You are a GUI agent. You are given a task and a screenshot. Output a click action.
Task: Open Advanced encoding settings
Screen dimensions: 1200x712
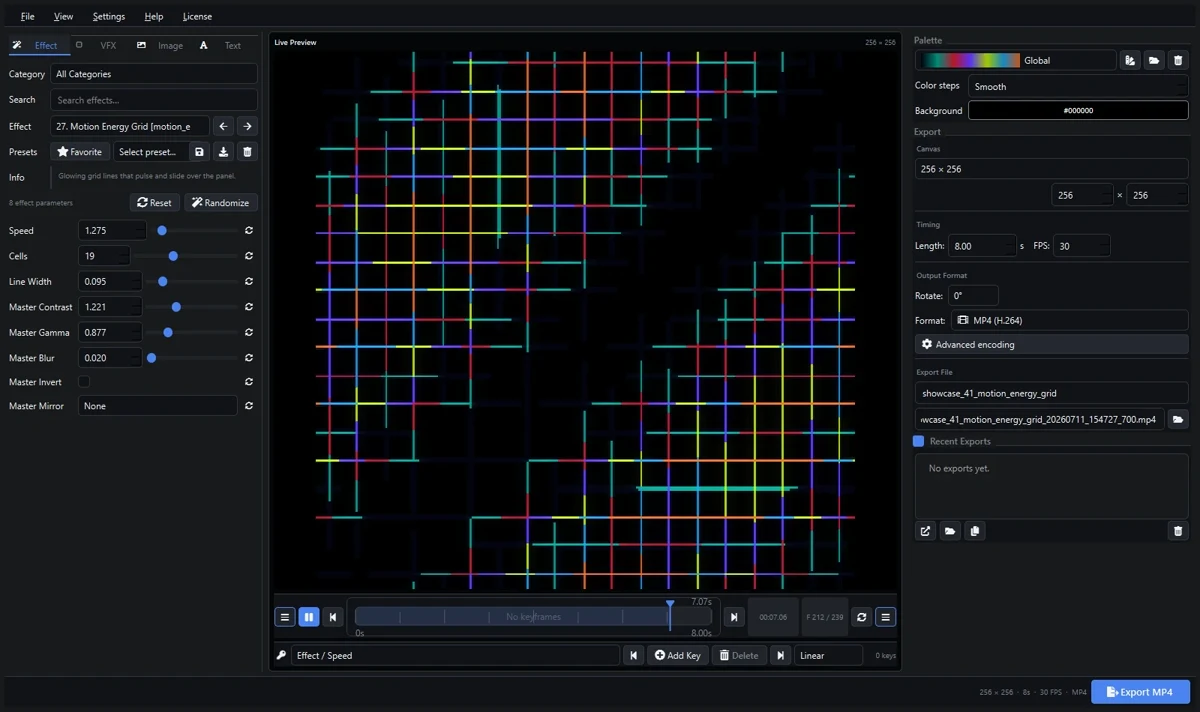[1051, 344]
